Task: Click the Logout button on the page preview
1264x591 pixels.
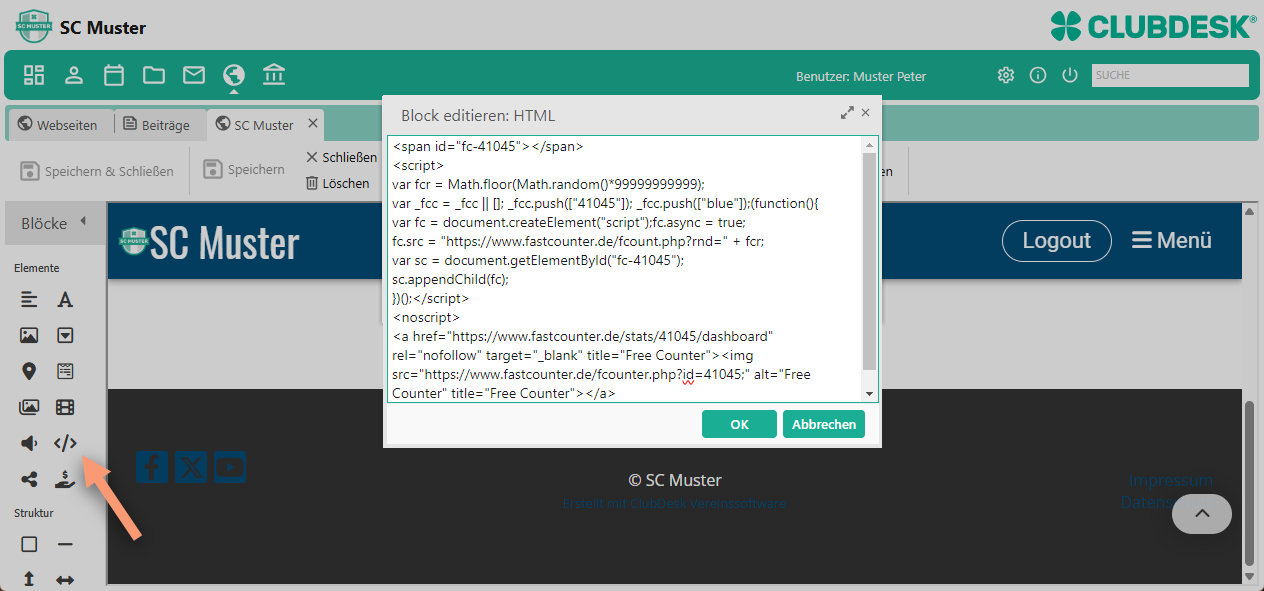Action: [1056, 240]
